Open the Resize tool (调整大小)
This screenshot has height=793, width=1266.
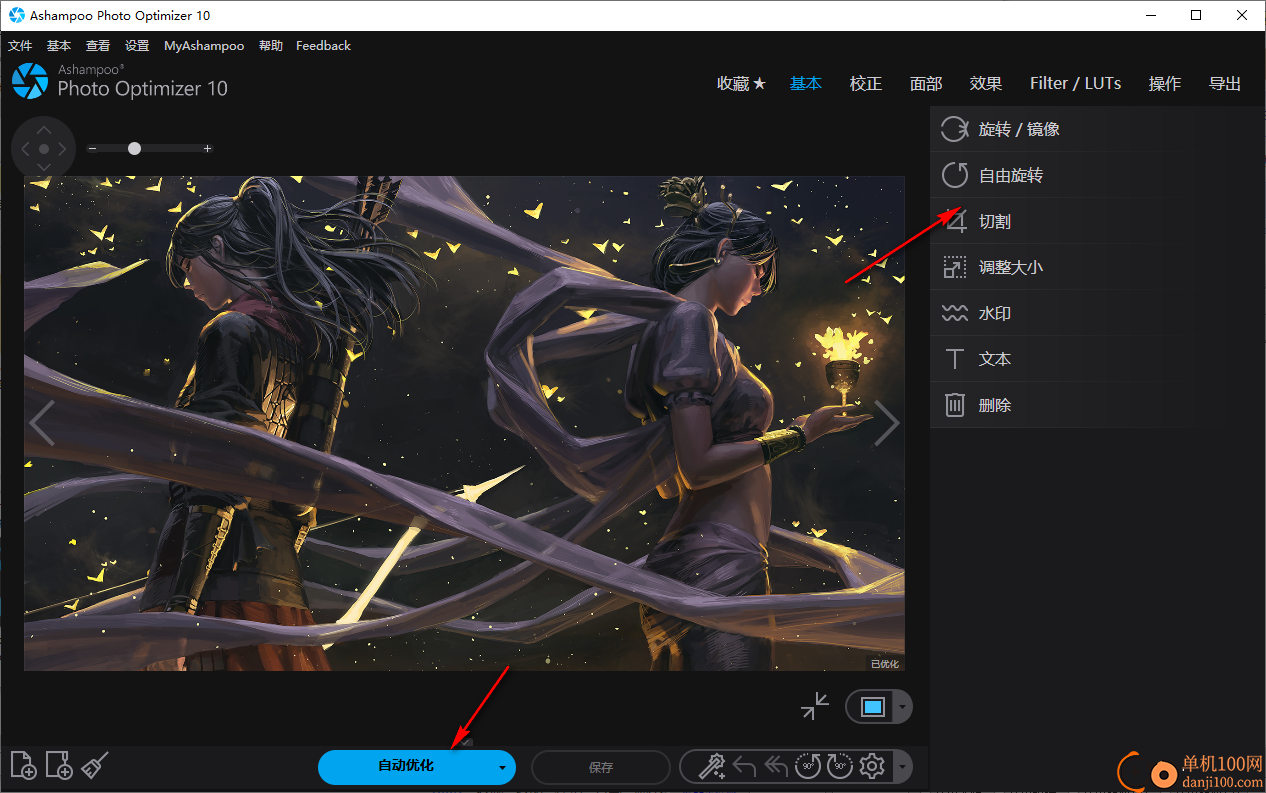[1096, 267]
